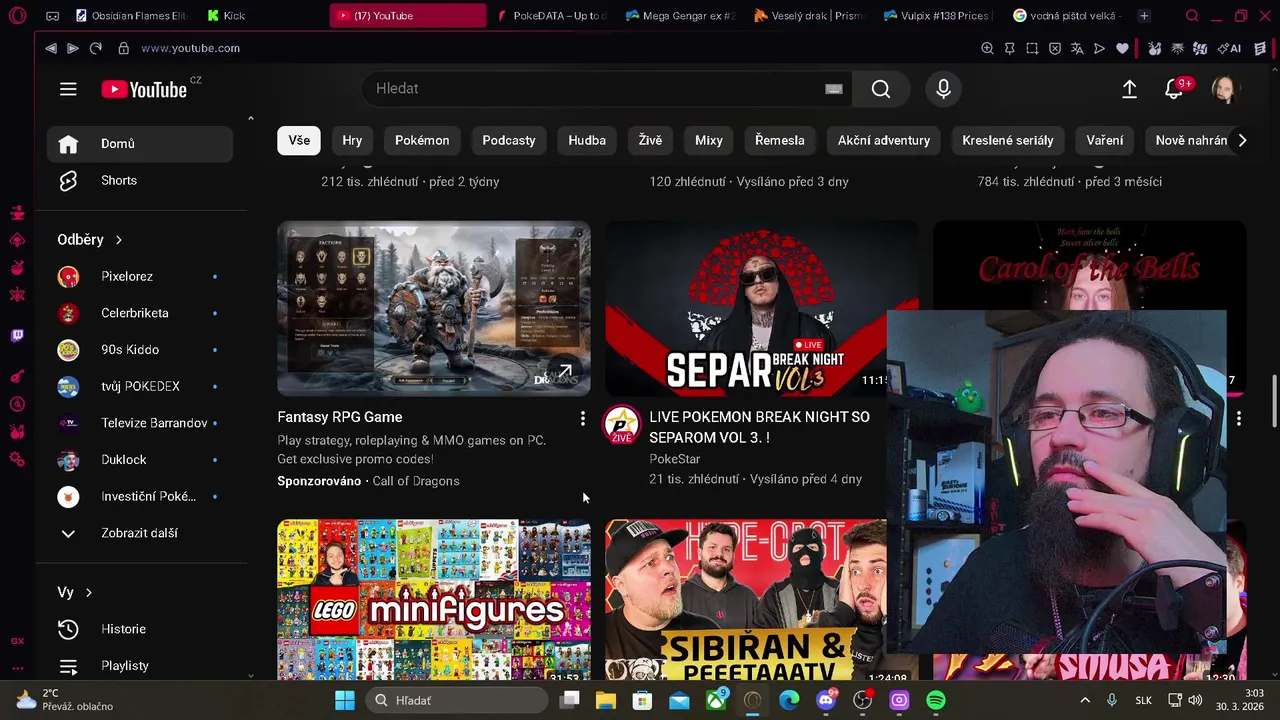
Task: Open the Pixelorez subscription
Action: coord(140,277)
